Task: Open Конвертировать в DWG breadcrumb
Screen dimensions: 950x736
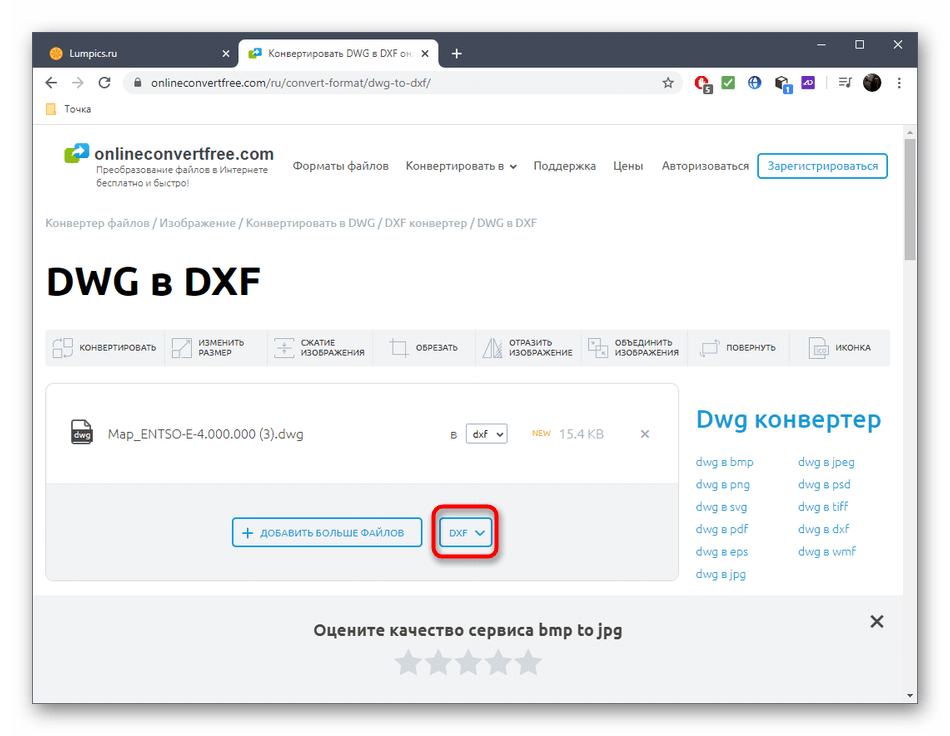Action: click(310, 223)
